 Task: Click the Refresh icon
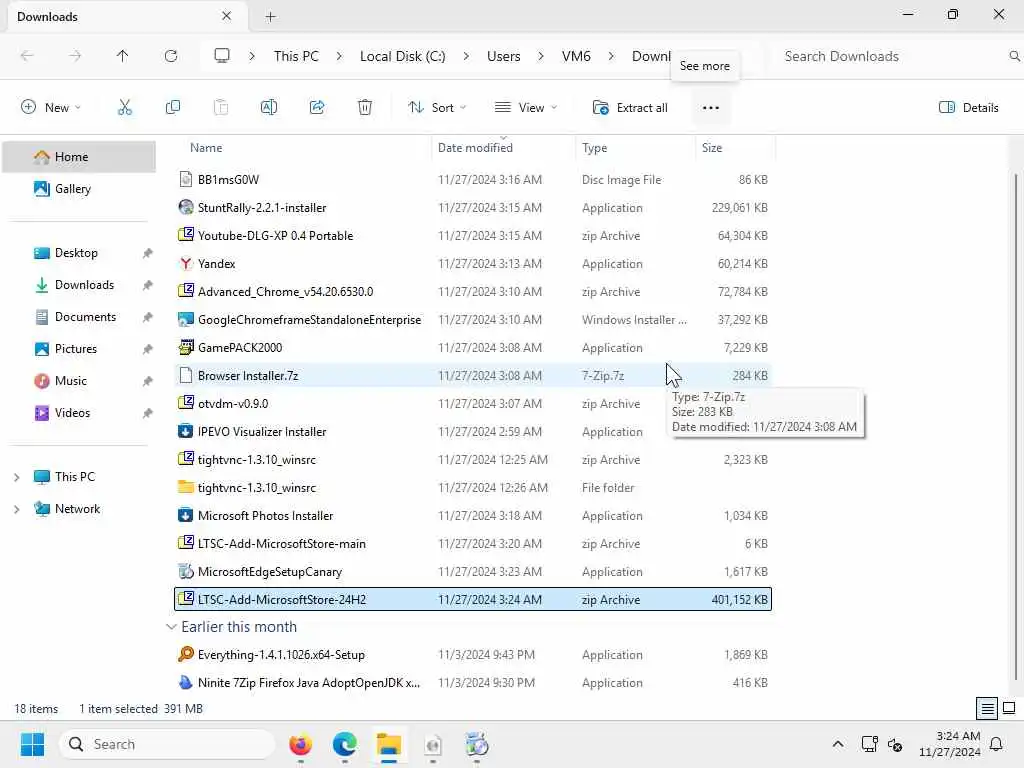click(171, 56)
